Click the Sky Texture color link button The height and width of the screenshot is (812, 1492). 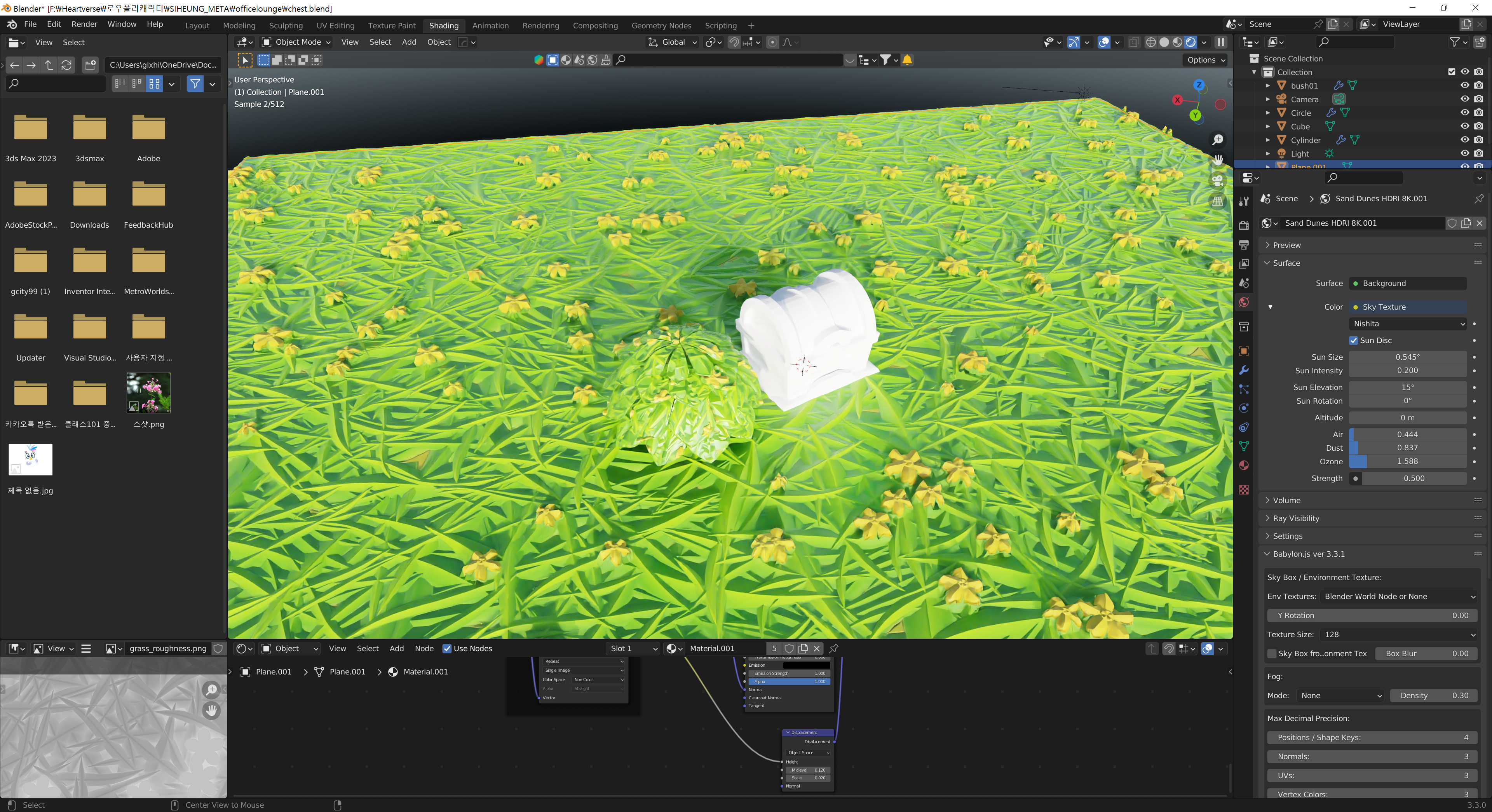coord(1407,307)
